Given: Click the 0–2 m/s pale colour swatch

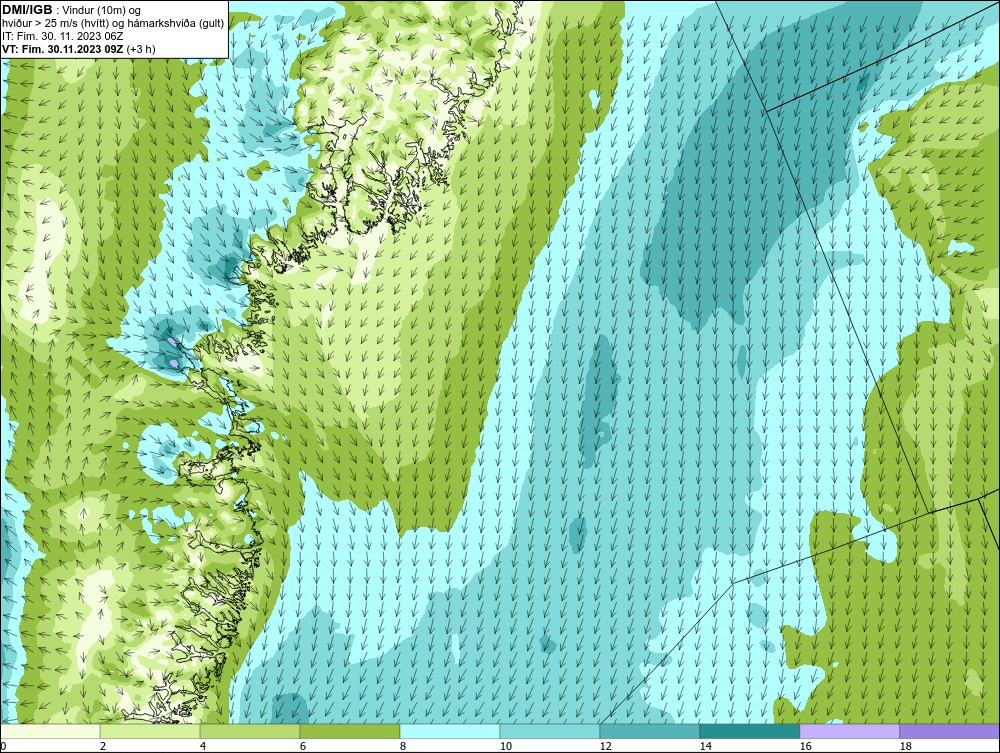Looking at the screenshot, I should [x=50, y=731].
